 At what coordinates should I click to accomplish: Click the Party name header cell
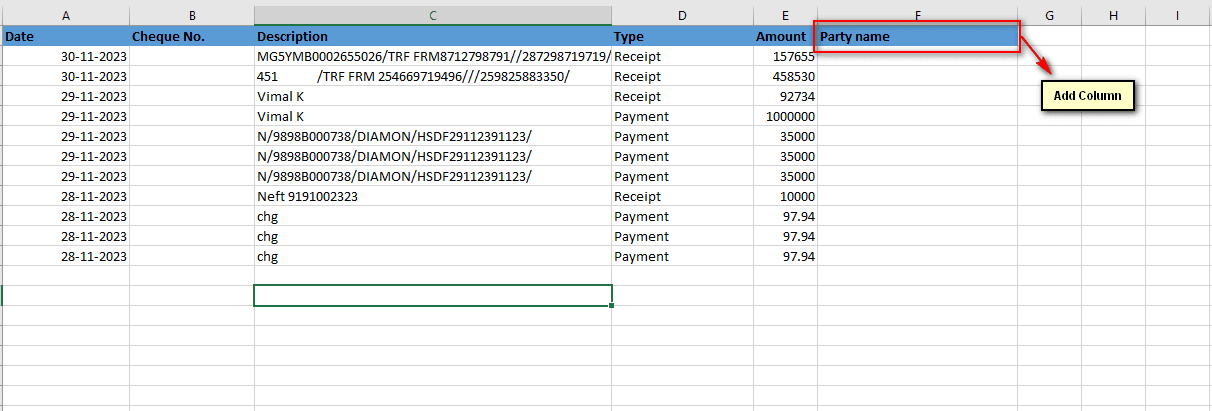point(917,36)
